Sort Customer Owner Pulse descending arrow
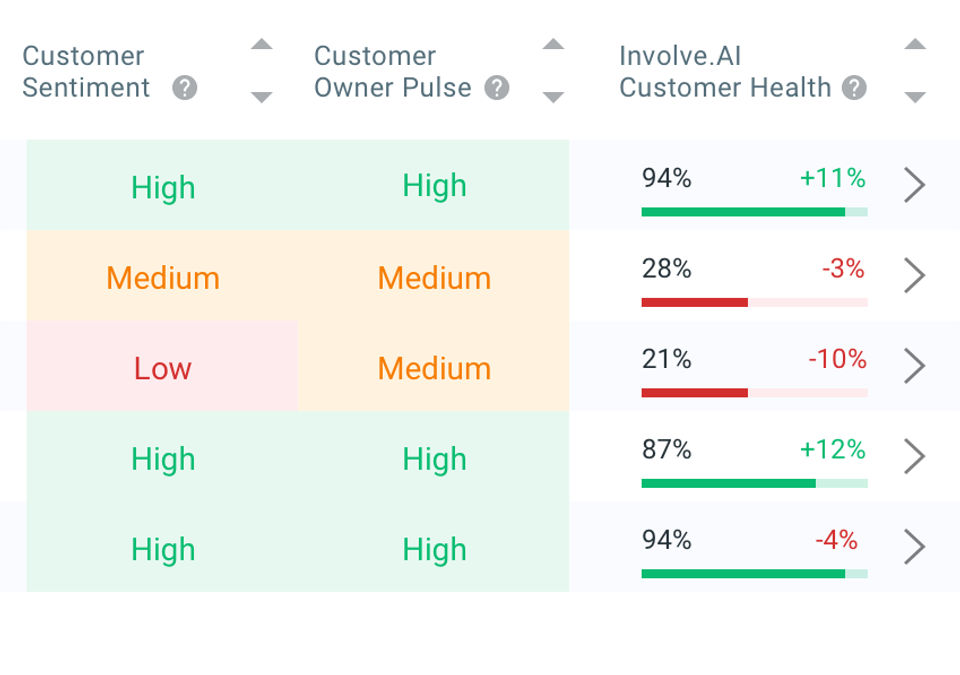The width and height of the screenshot is (960, 675). point(553,97)
